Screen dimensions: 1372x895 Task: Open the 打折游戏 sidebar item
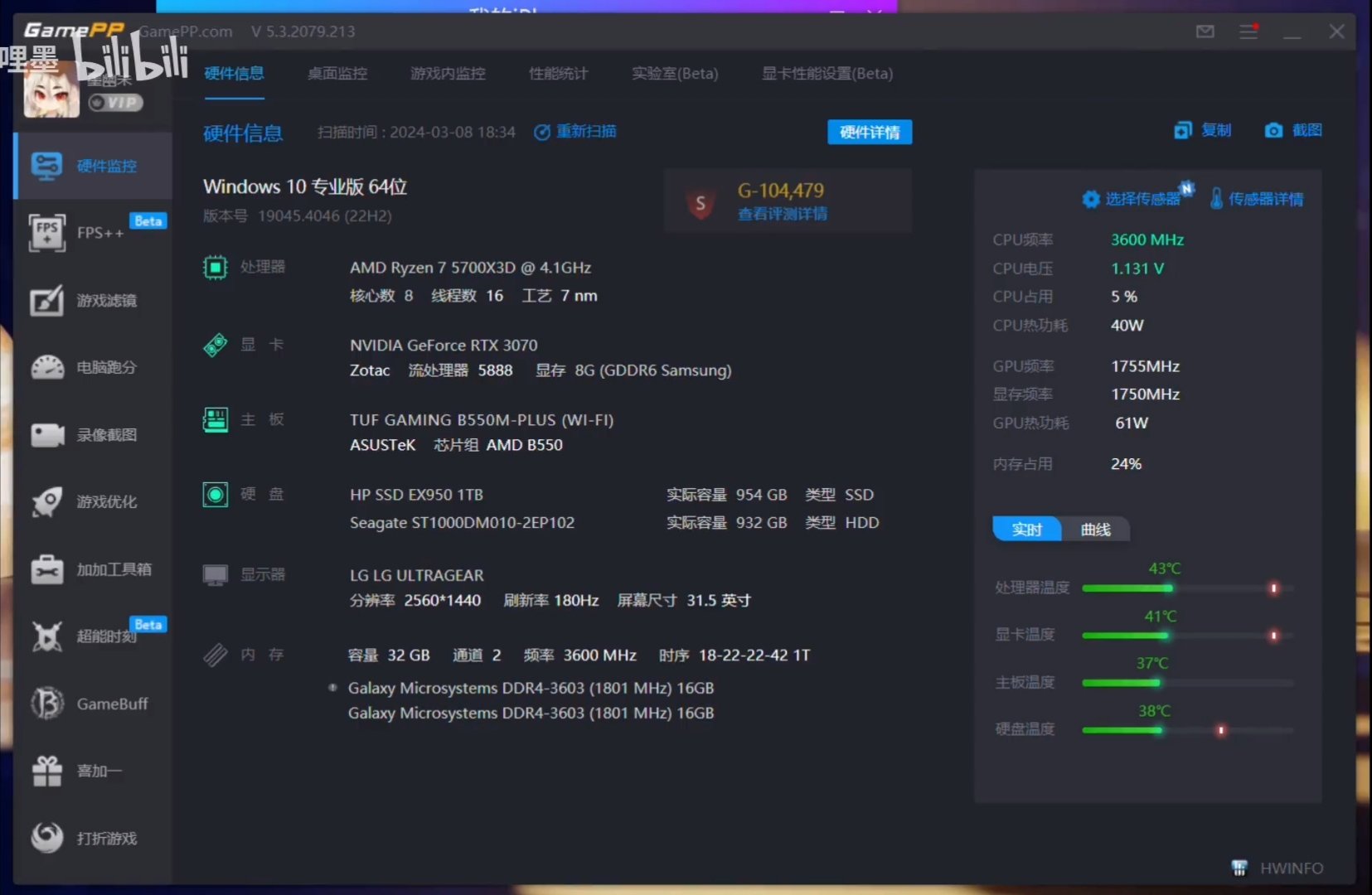pos(93,838)
